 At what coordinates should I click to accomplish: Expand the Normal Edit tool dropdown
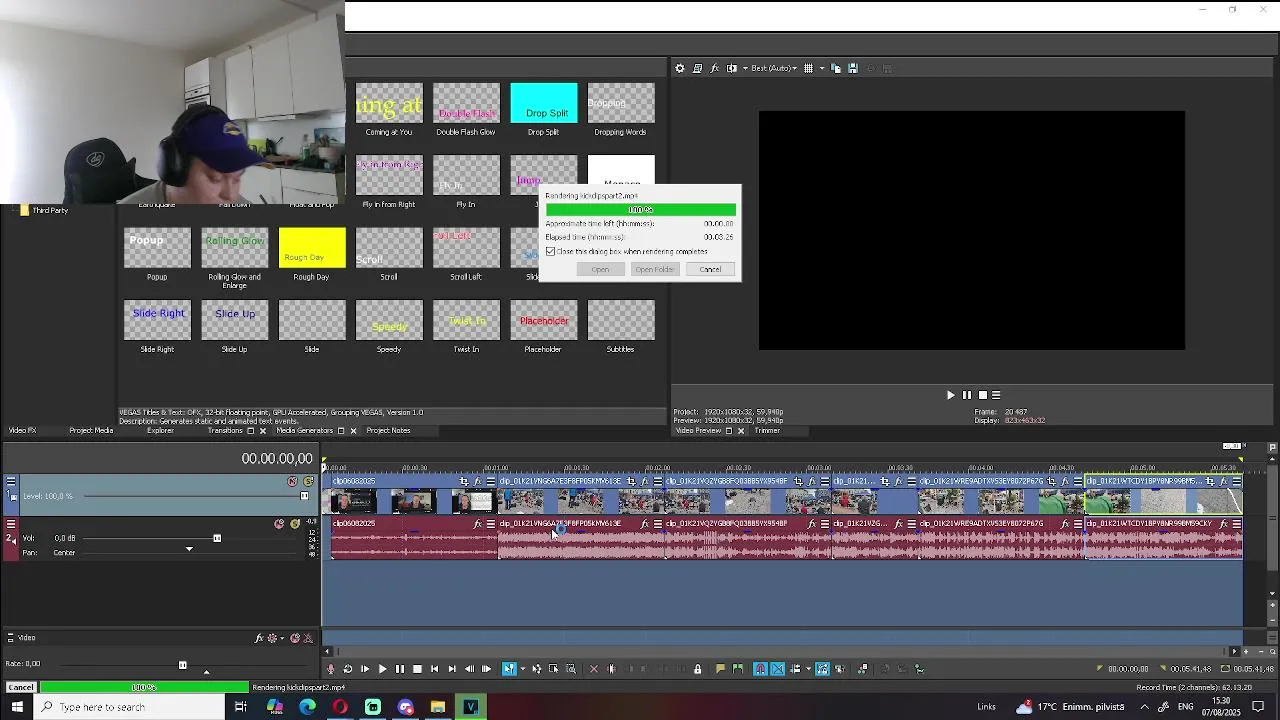pyautogui.click(x=521, y=669)
